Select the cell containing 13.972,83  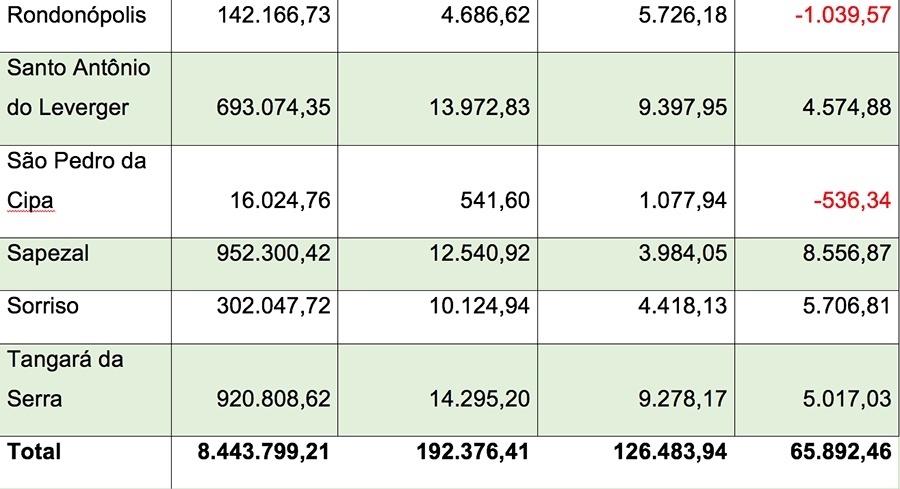437,99
